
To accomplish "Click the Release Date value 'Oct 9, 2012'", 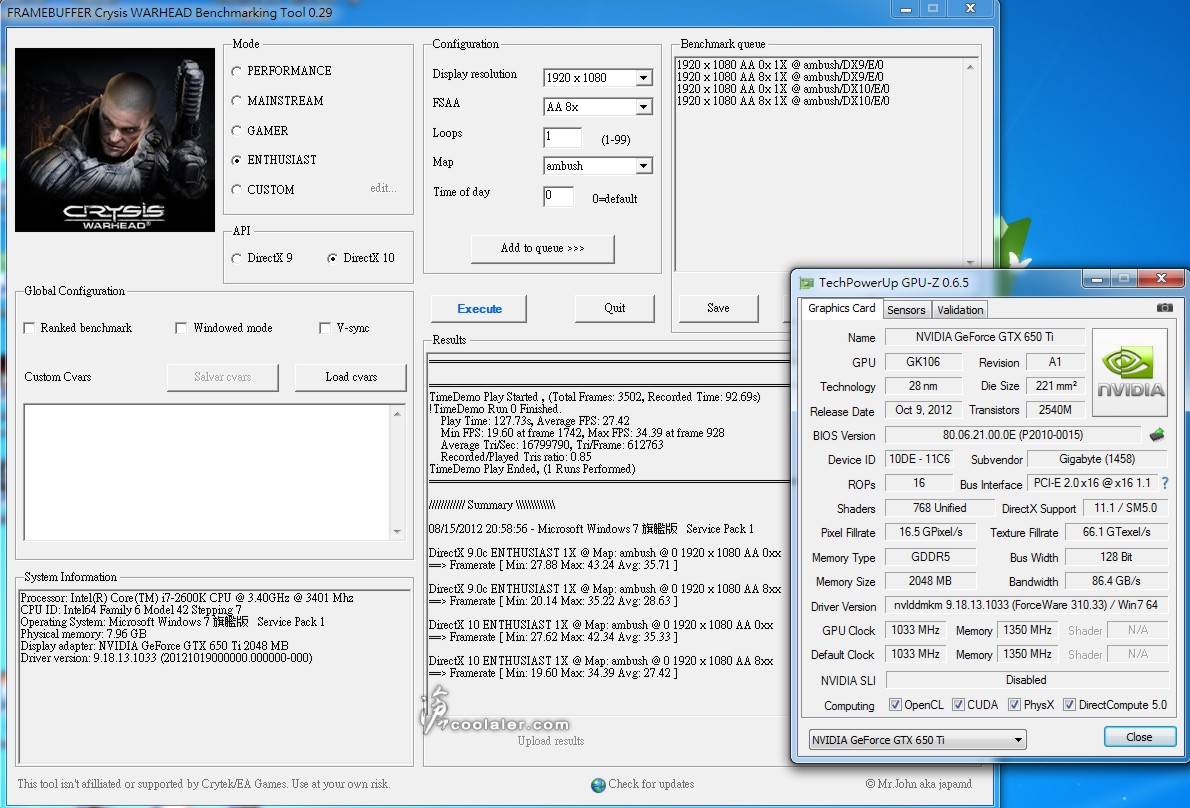I will pyautogui.click(x=923, y=410).
